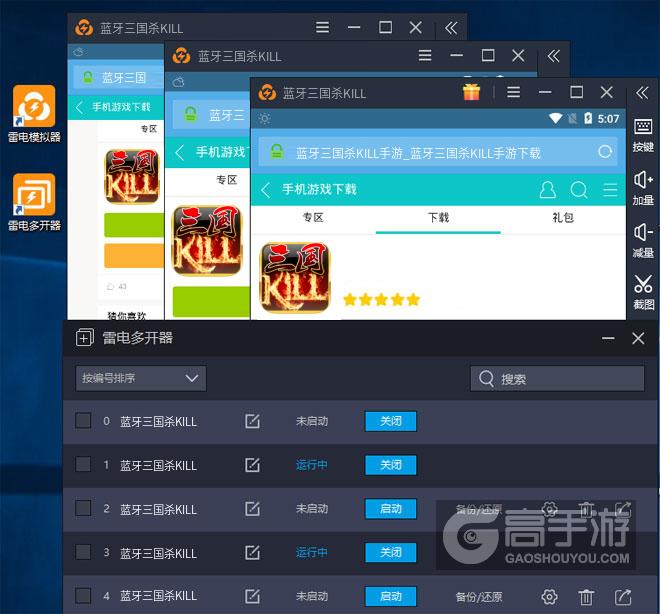
Task: Rename instance 3 with its edit icon
Action: pyautogui.click(x=252, y=552)
